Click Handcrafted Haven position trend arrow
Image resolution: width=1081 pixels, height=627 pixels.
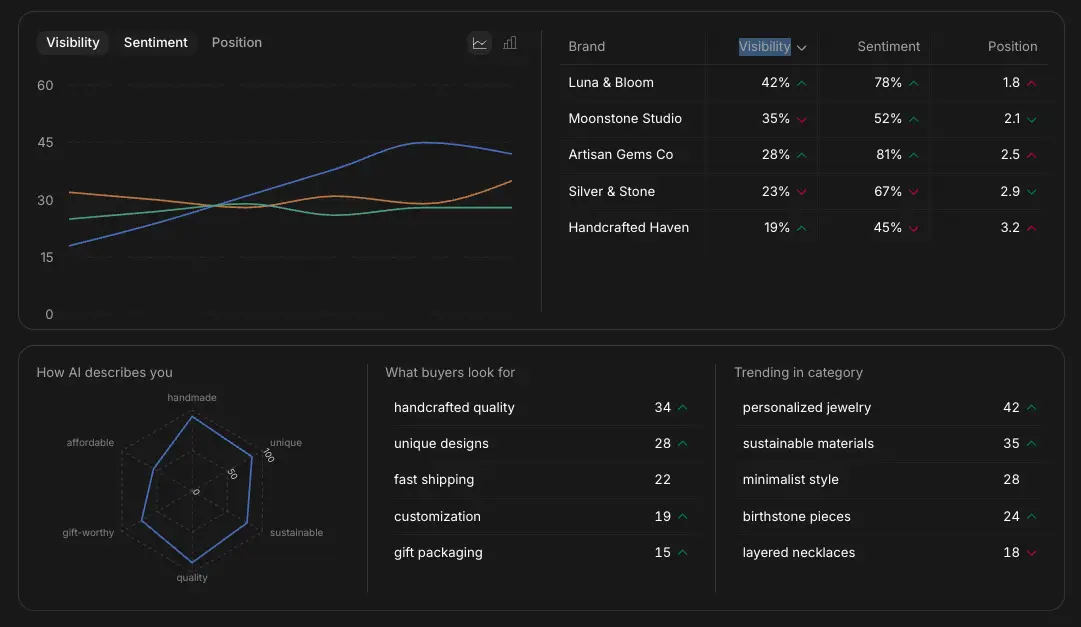pos(1032,228)
